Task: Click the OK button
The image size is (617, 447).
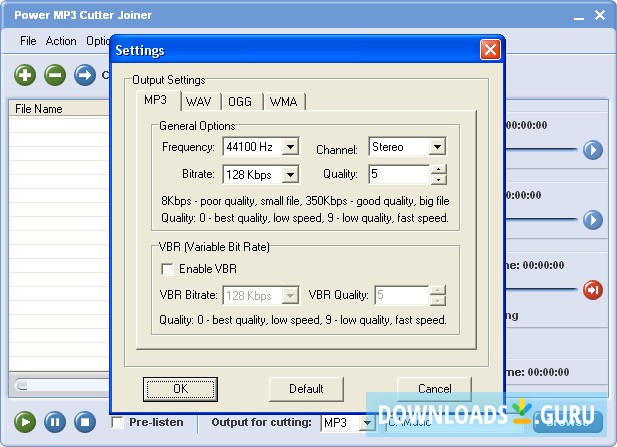Action: (180, 388)
